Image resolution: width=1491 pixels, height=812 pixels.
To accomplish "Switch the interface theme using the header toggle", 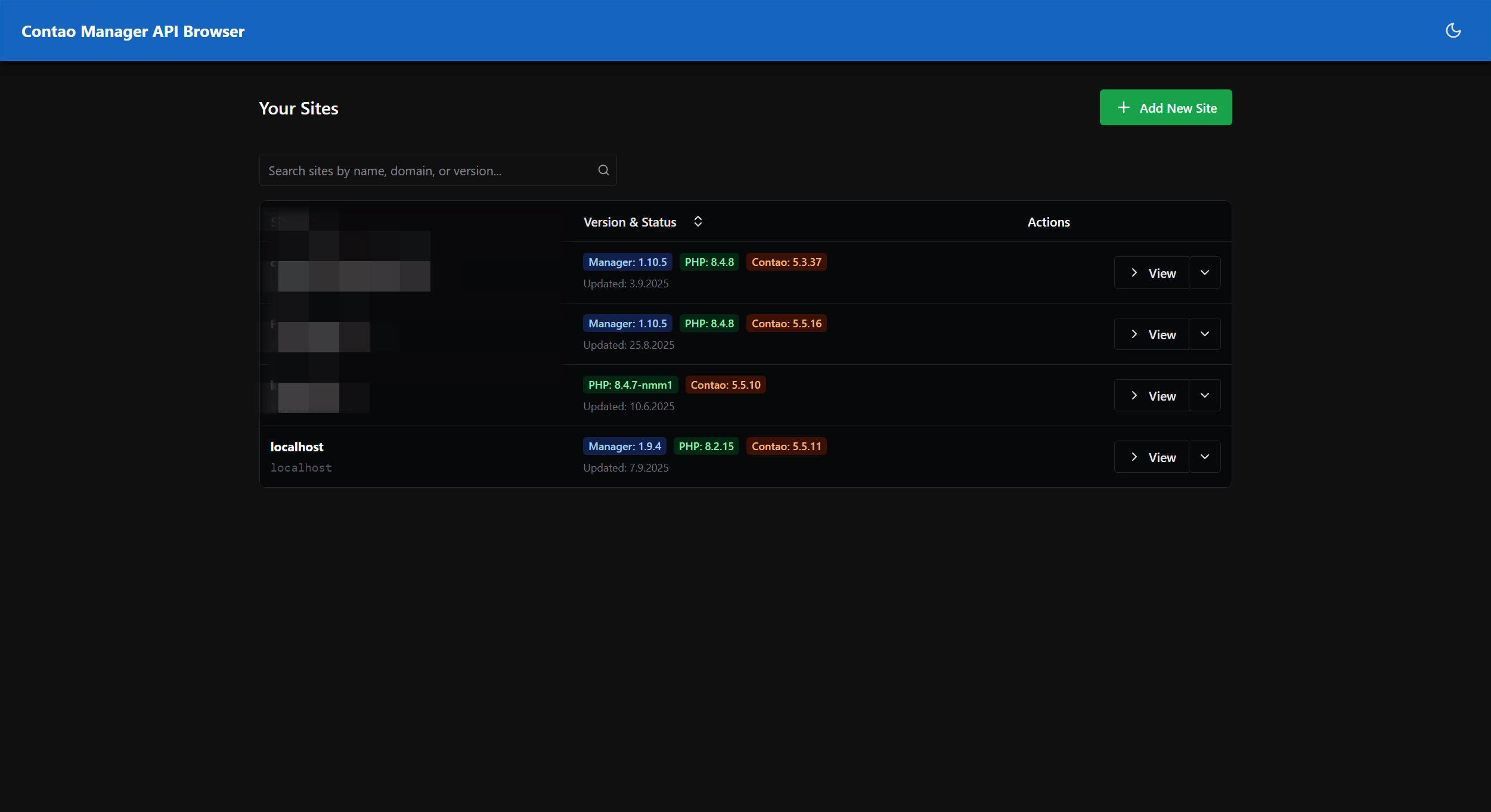I will click(1453, 30).
